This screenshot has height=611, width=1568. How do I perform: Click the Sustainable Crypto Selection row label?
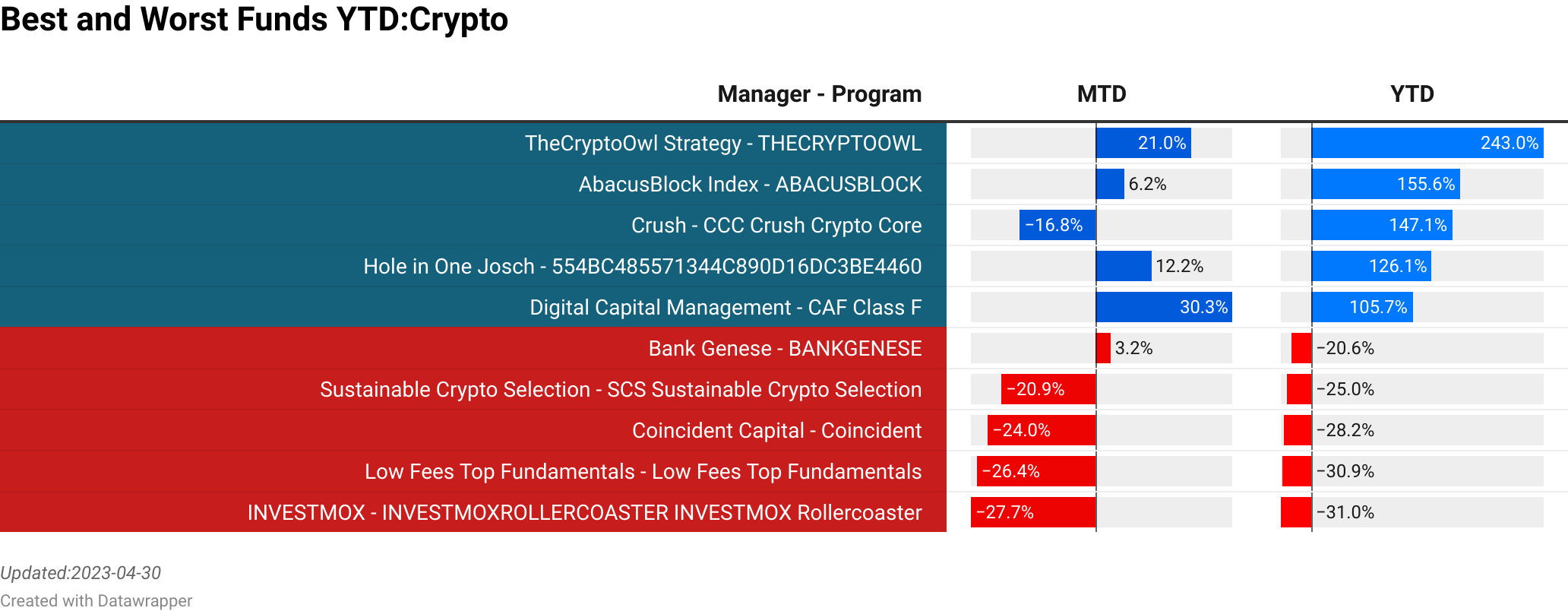tap(621, 390)
